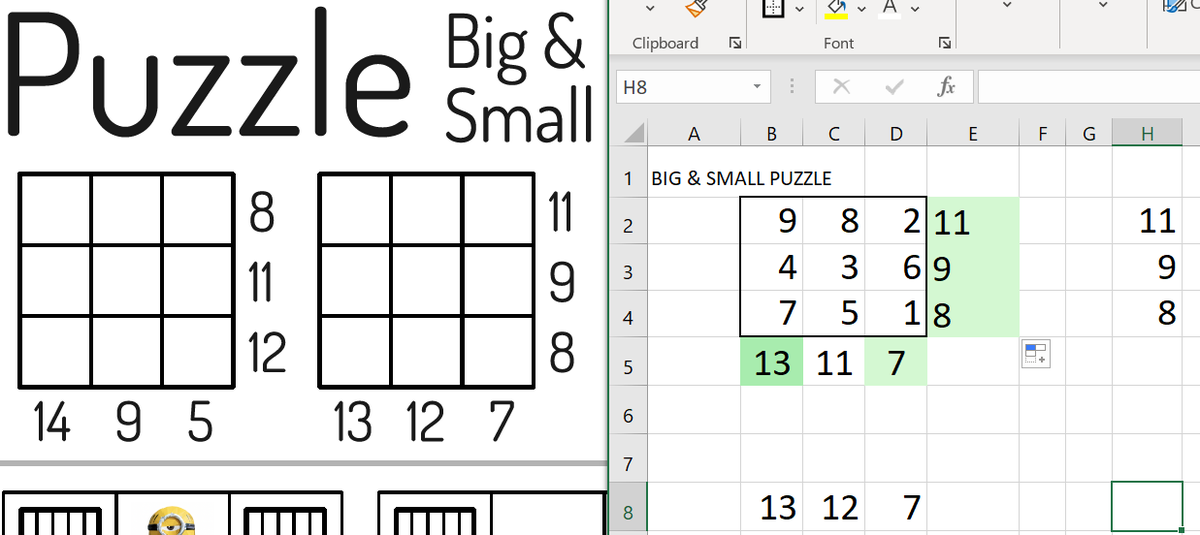The image size is (1200, 535).
Task: Select green cell E2 containing 11
Action: (972, 221)
